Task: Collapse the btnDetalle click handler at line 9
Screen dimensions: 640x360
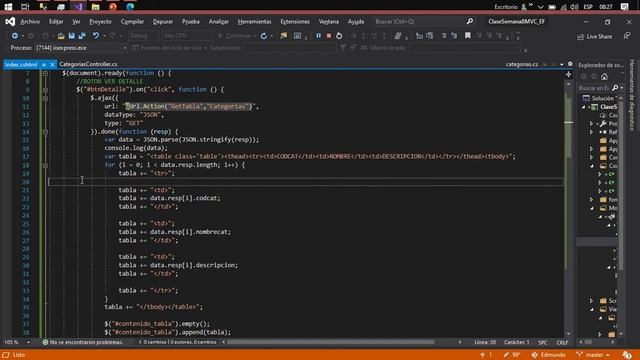Action: pos(45,90)
